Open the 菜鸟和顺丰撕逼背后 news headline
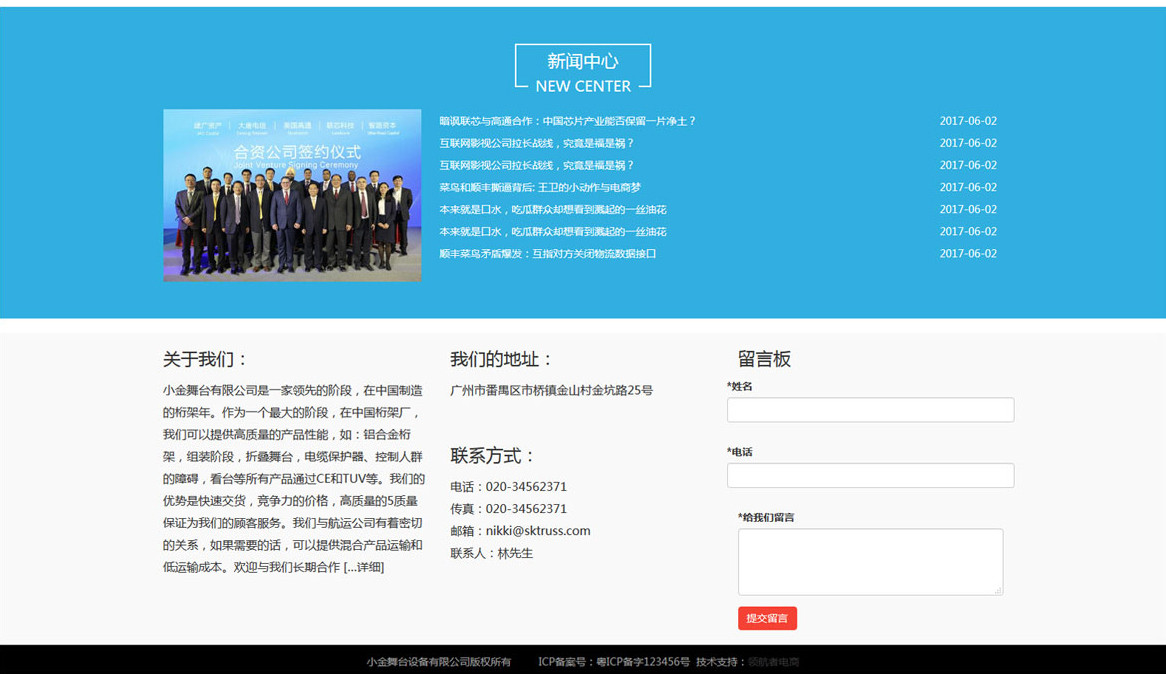 tap(540, 187)
